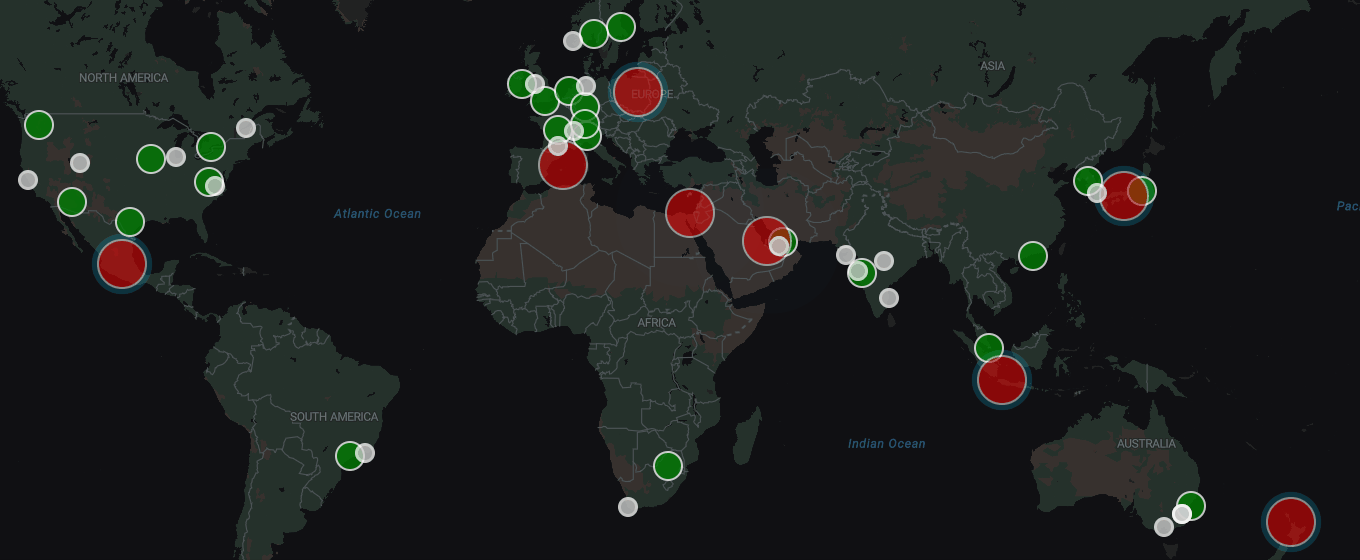The image size is (1360, 560).
Task: Click the green marker in southern China
Action: point(1033,256)
